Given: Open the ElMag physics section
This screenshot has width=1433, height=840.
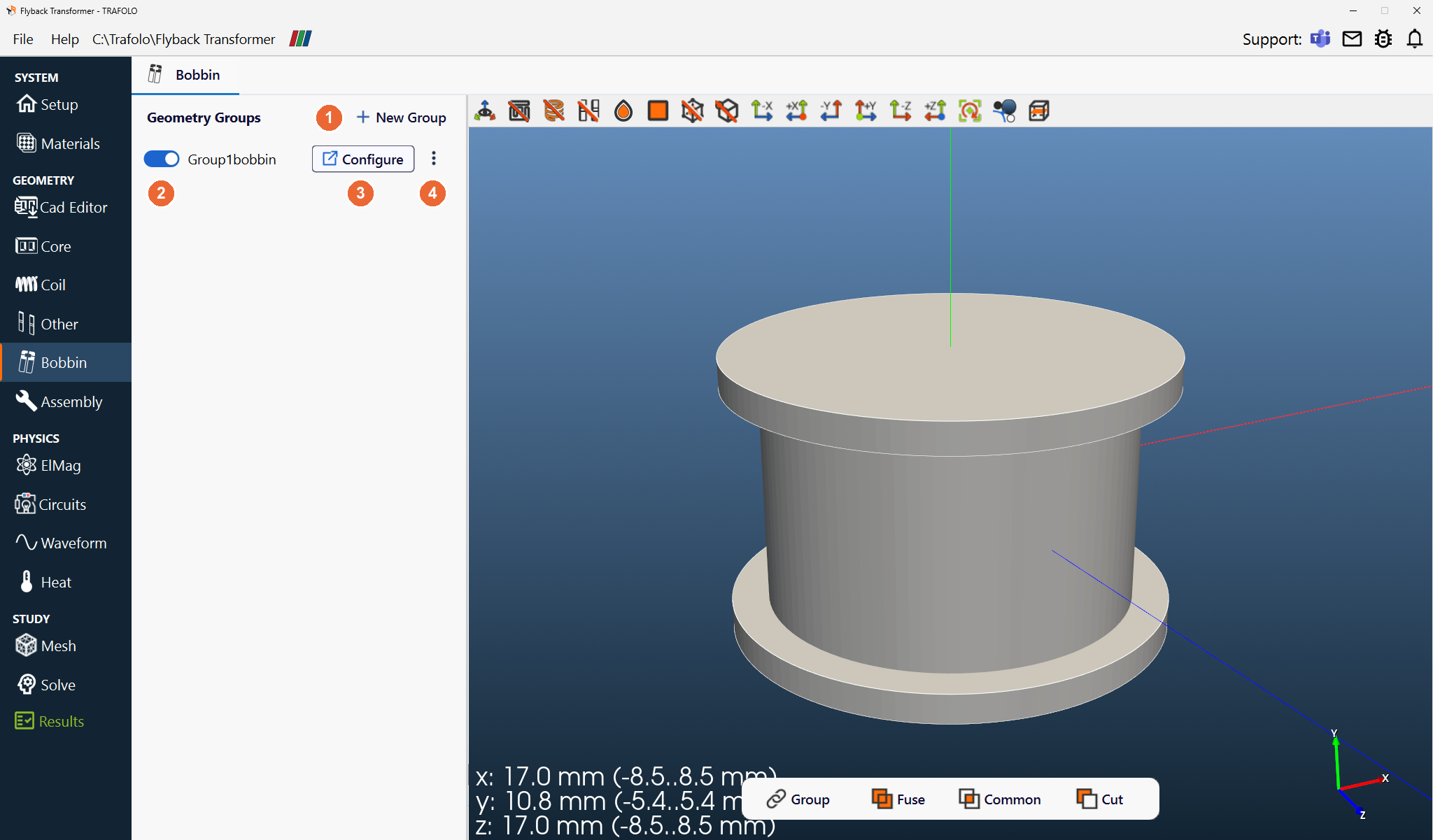Looking at the screenshot, I should click(x=65, y=465).
